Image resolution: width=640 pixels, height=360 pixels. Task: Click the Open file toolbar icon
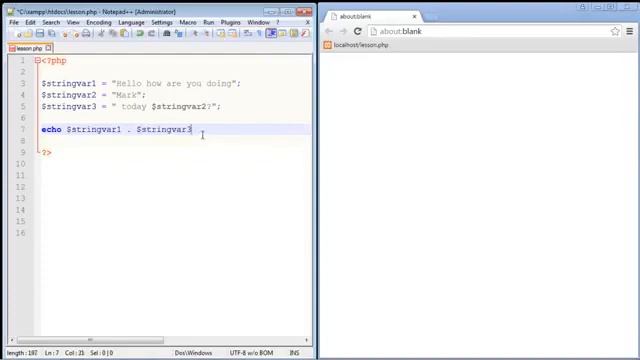coord(28,34)
